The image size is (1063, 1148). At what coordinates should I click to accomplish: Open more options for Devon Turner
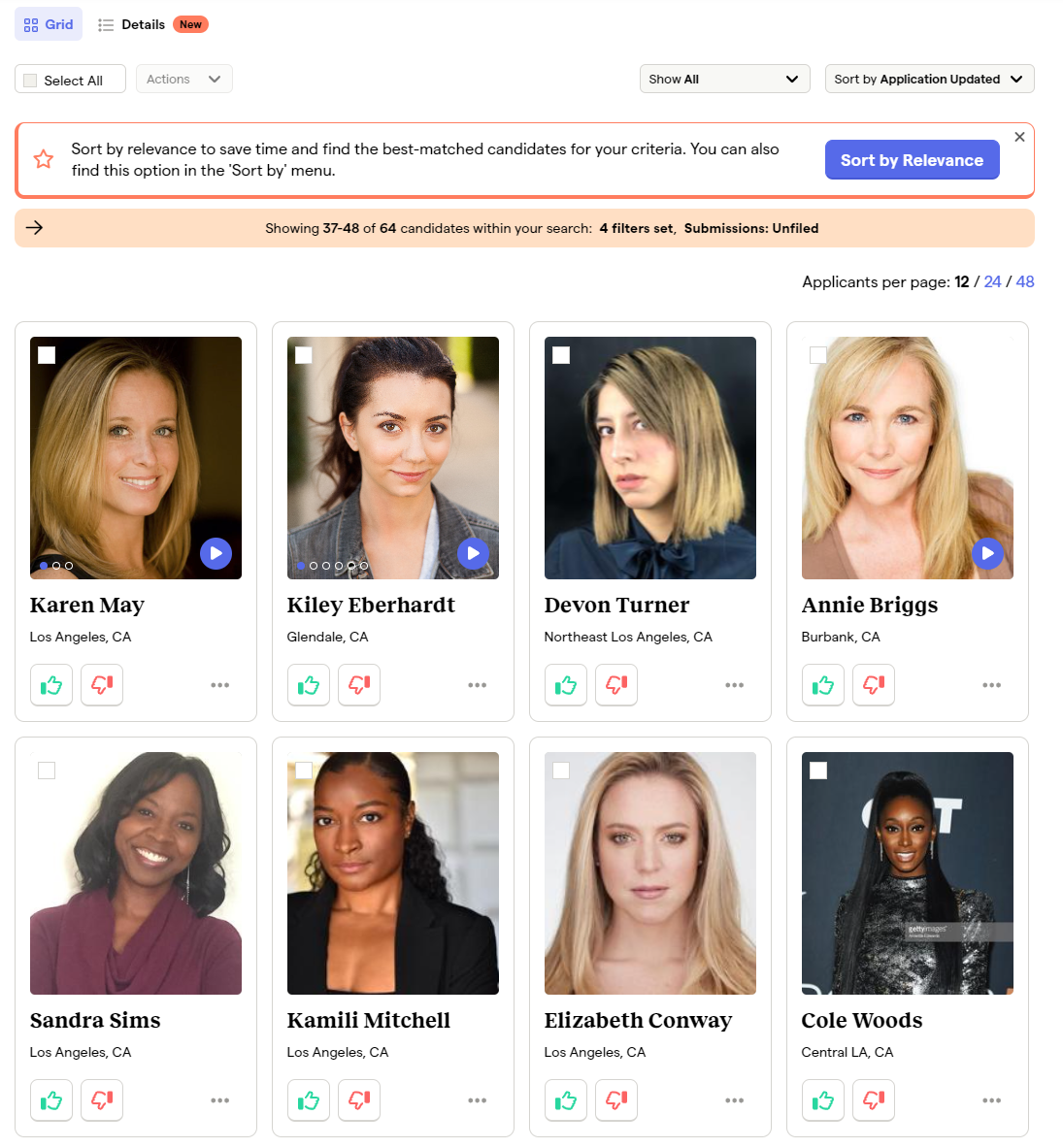click(734, 685)
